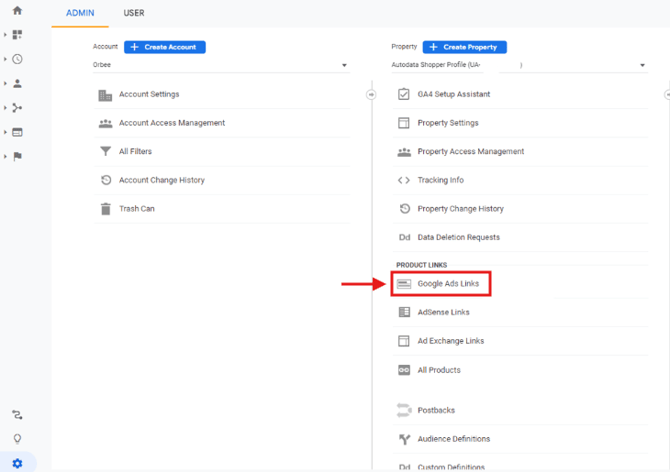Open the Discover lightbulb icon
This screenshot has height=472, width=670.
[x=17, y=439]
